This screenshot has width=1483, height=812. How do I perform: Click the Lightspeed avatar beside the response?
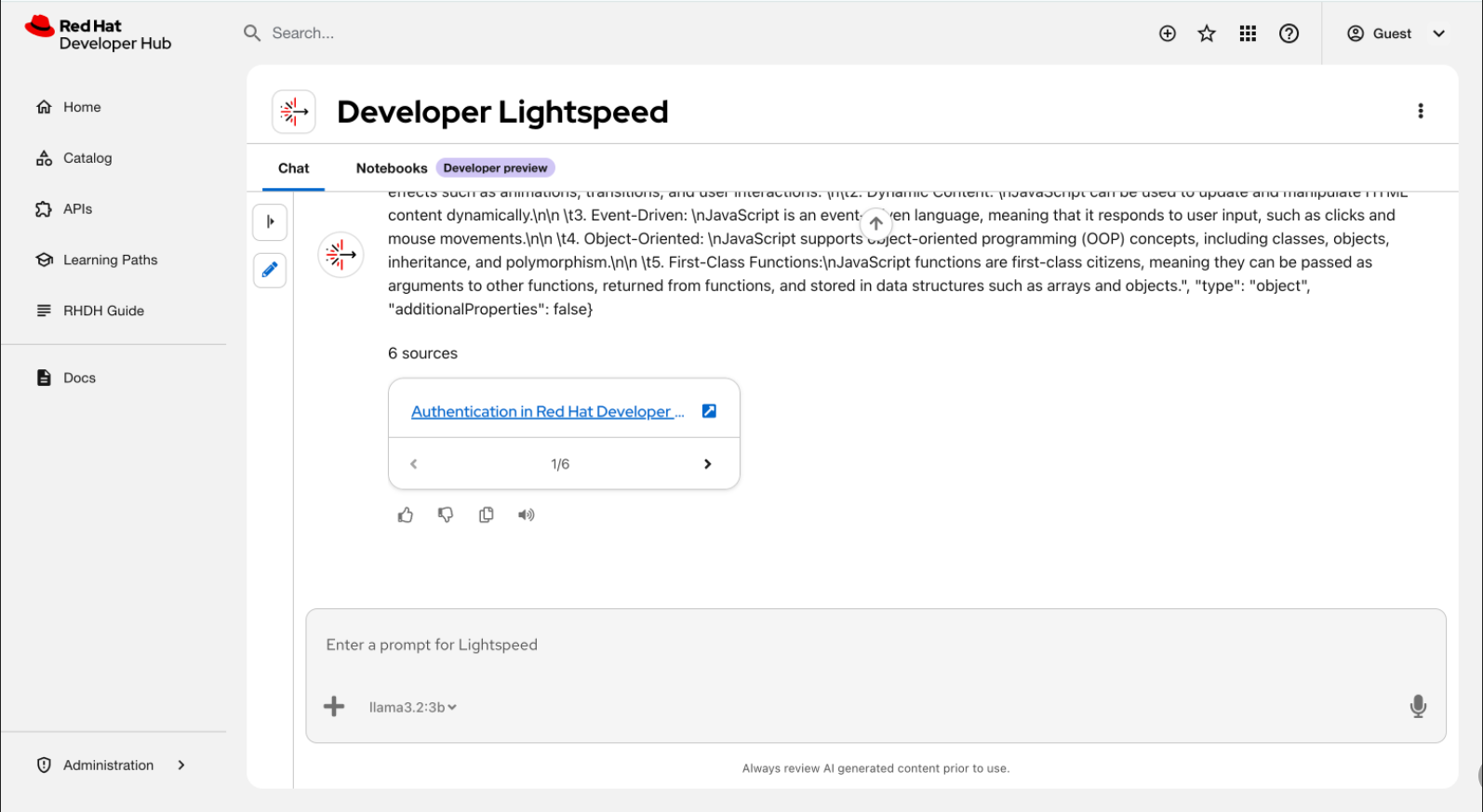point(341,255)
